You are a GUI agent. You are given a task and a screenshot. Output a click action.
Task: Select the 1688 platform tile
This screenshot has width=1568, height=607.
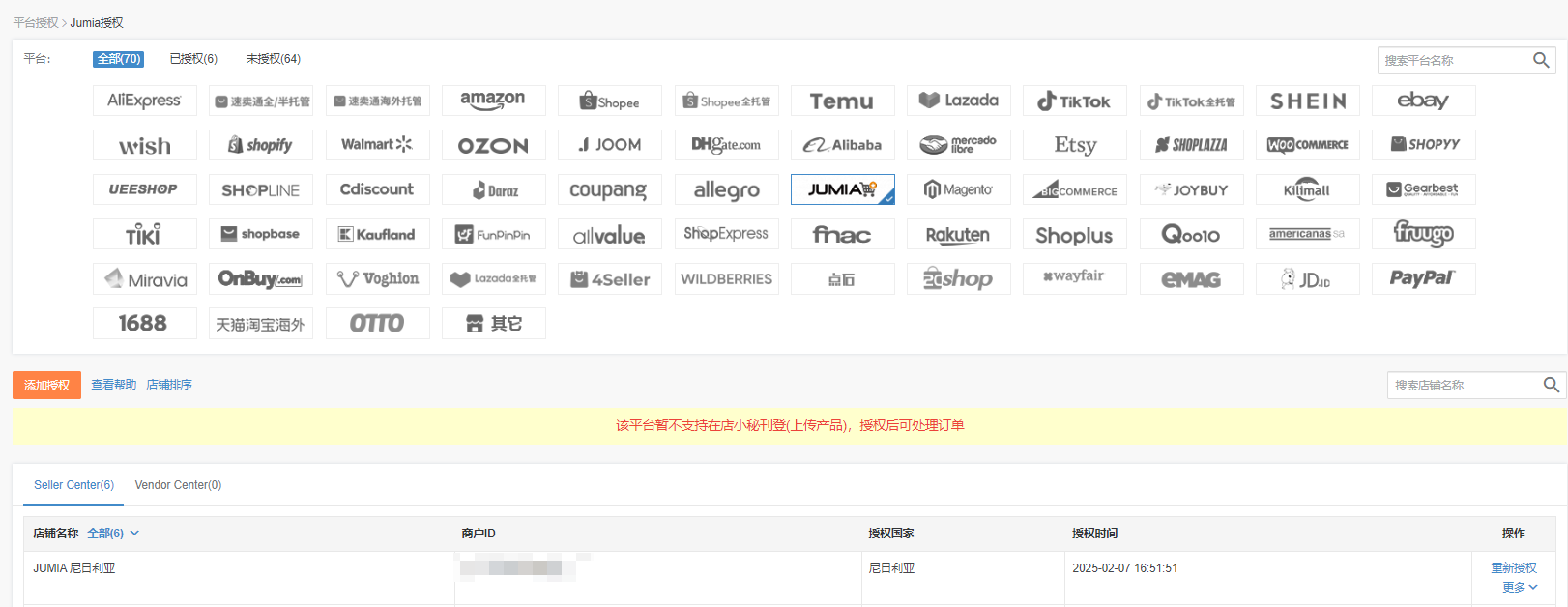(x=145, y=323)
